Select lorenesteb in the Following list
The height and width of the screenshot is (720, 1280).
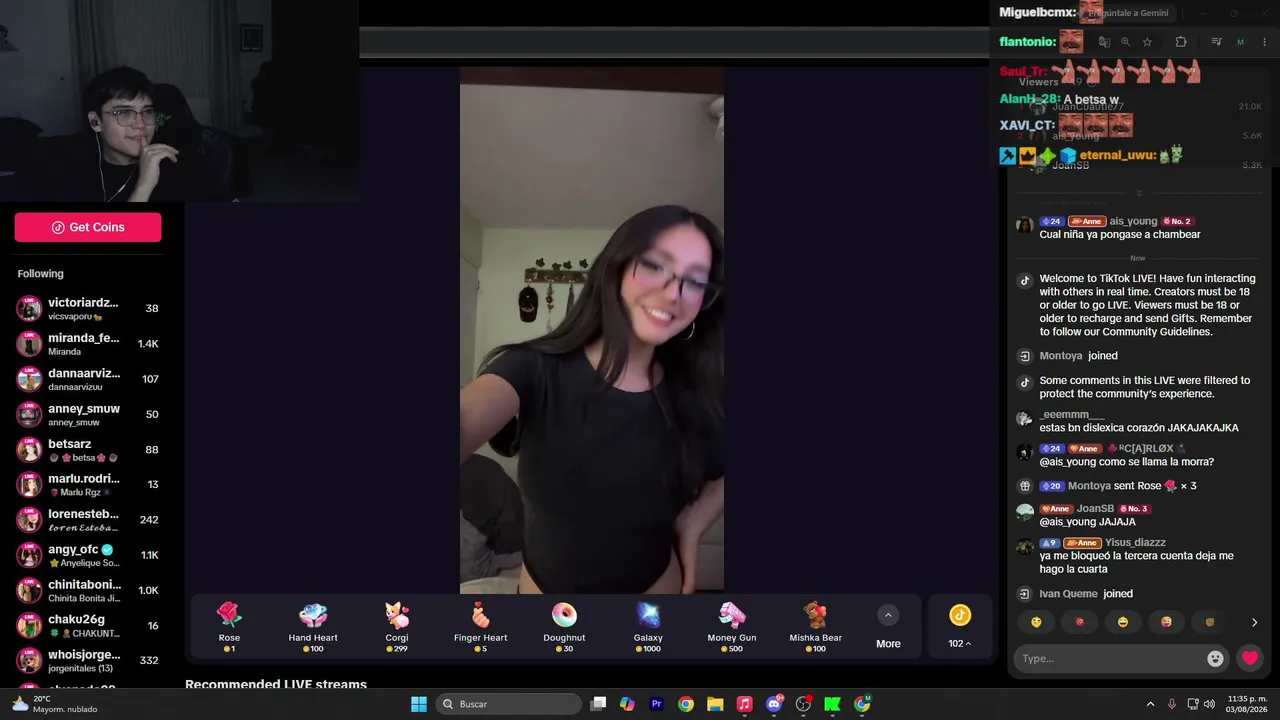pyautogui.click(x=88, y=520)
